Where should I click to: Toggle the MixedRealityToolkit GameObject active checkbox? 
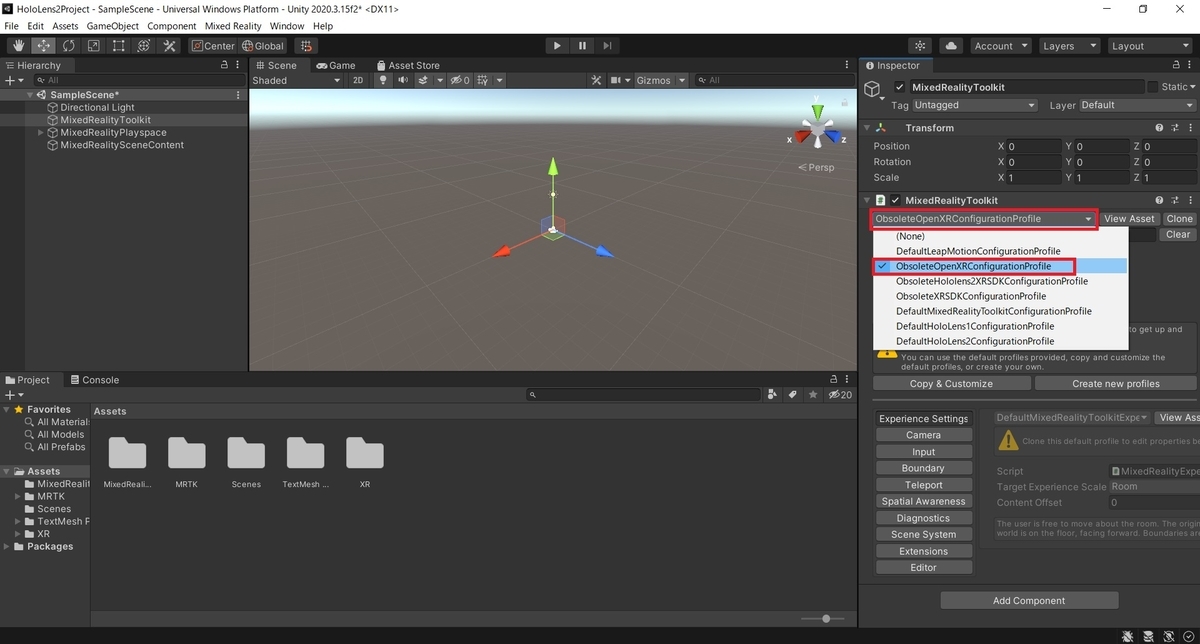coord(900,87)
